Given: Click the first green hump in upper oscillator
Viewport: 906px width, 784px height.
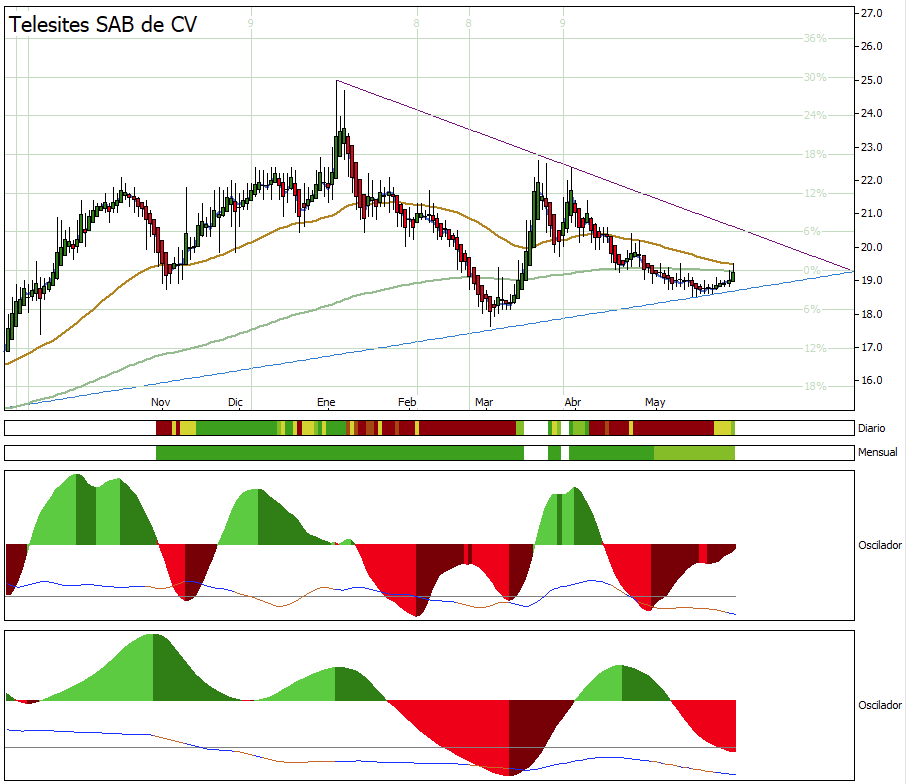Looking at the screenshot, I should (92, 511).
